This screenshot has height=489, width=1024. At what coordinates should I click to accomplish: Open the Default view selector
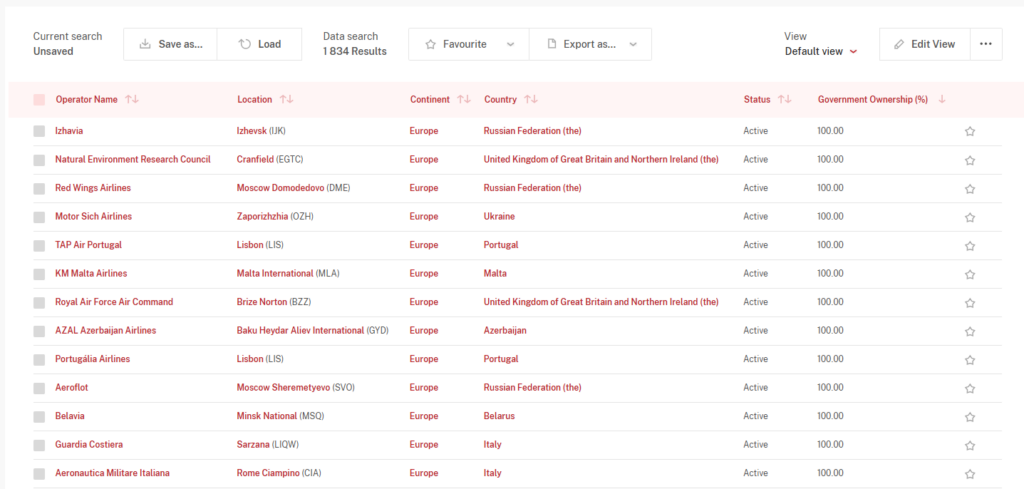click(x=820, y=51)
